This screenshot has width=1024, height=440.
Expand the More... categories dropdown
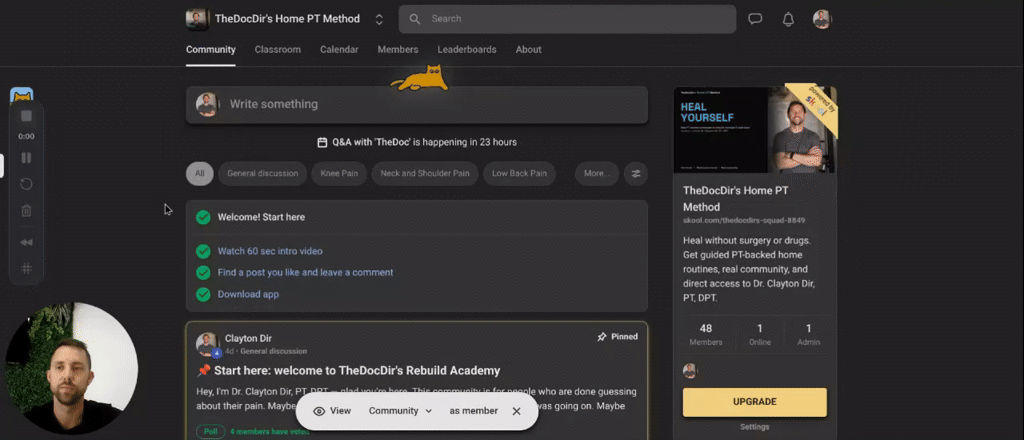click(597, 174)
